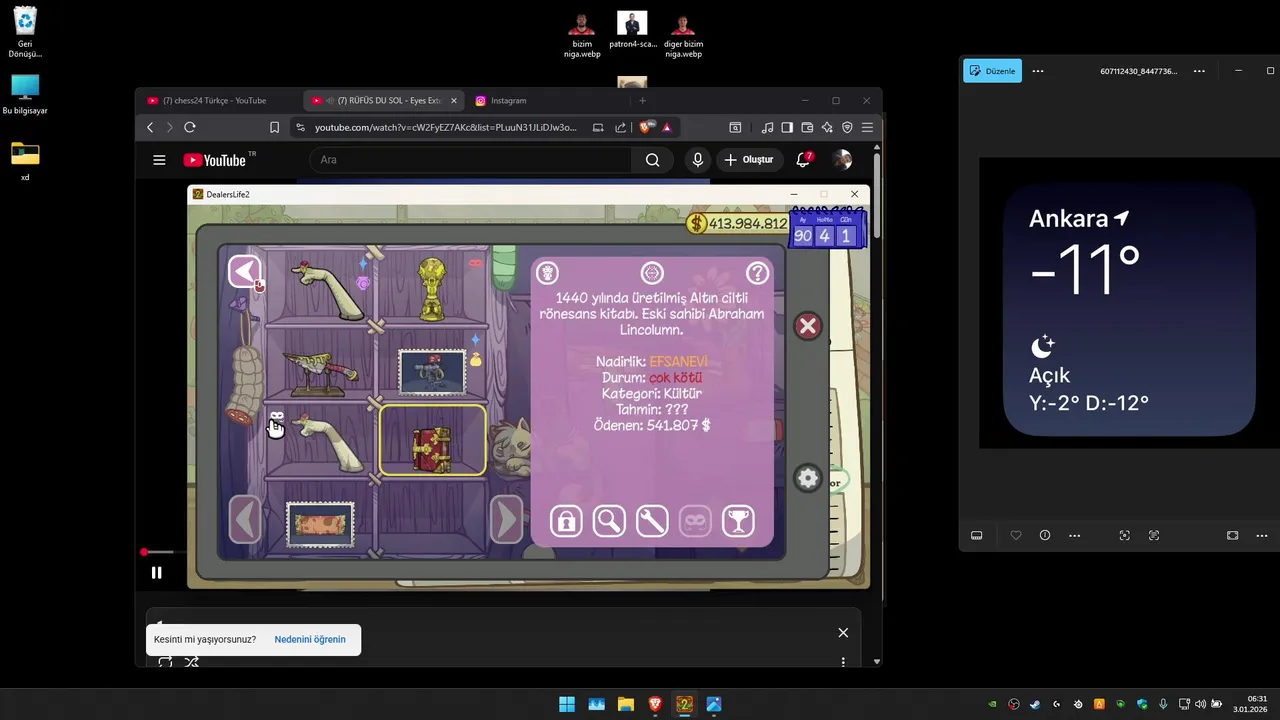Bookmark the page using the bookmark icon
1280x720 pixels.
(x=274, y=127)
